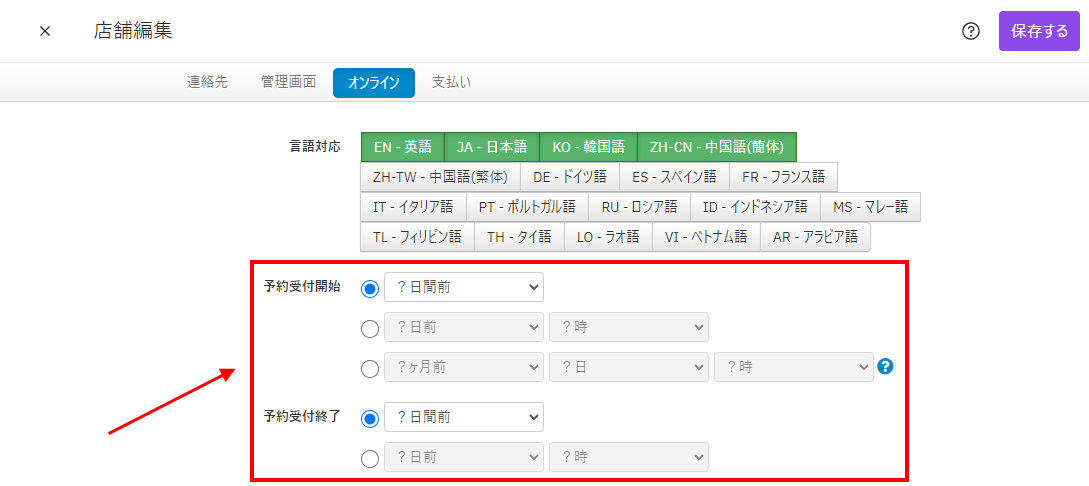Select the ?ヶ月前 radio option
The image size is (1089, 486).
(370, 368)
